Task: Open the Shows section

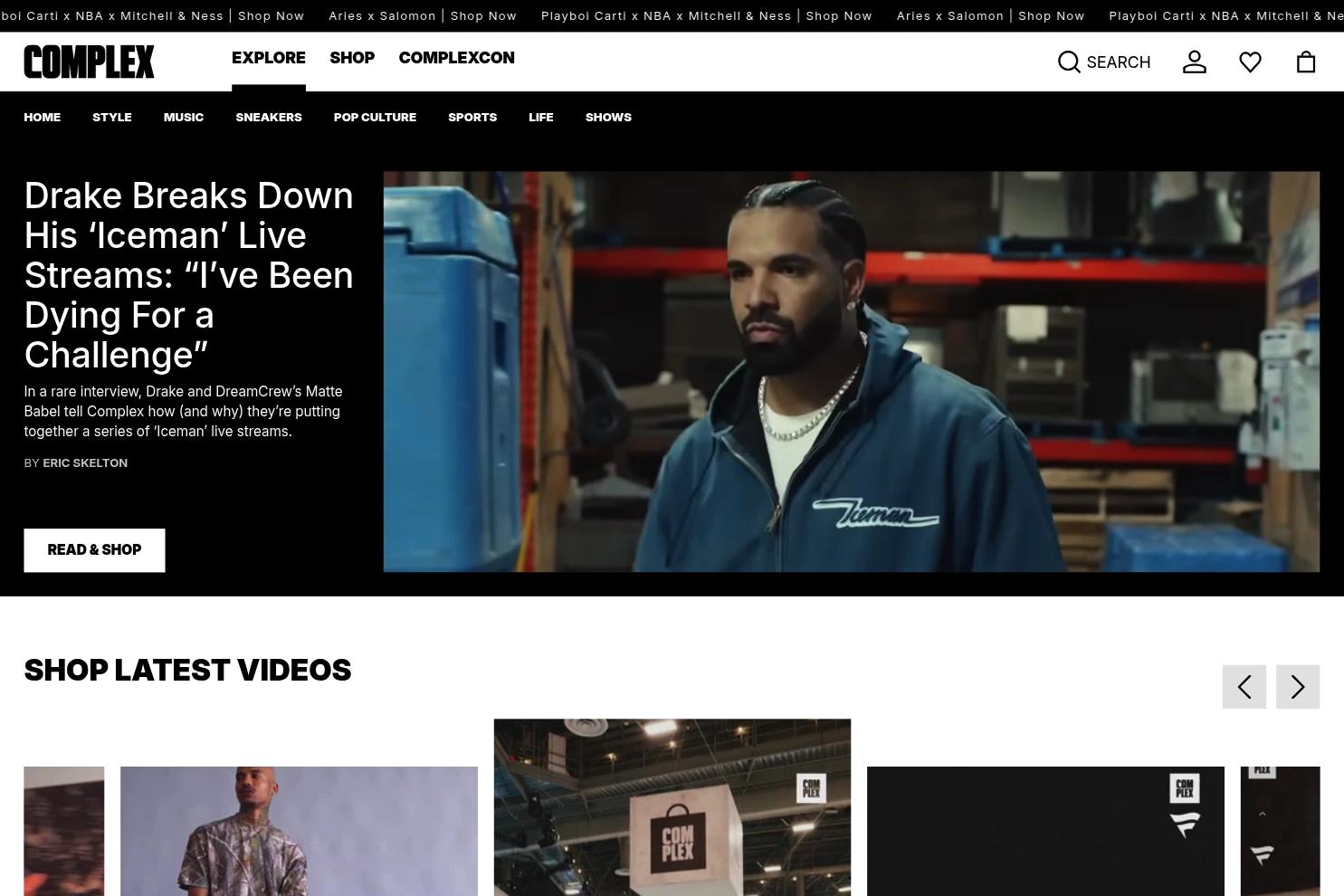Action: (x=608, y=117)
